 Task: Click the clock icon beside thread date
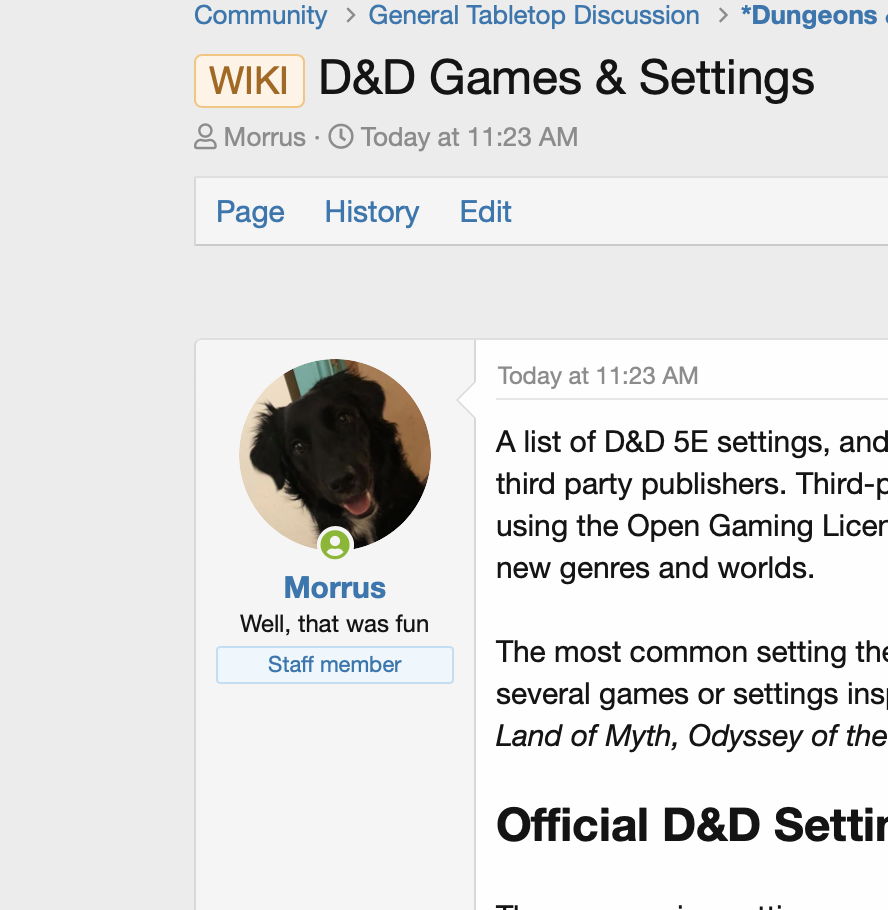click(341, 137)
